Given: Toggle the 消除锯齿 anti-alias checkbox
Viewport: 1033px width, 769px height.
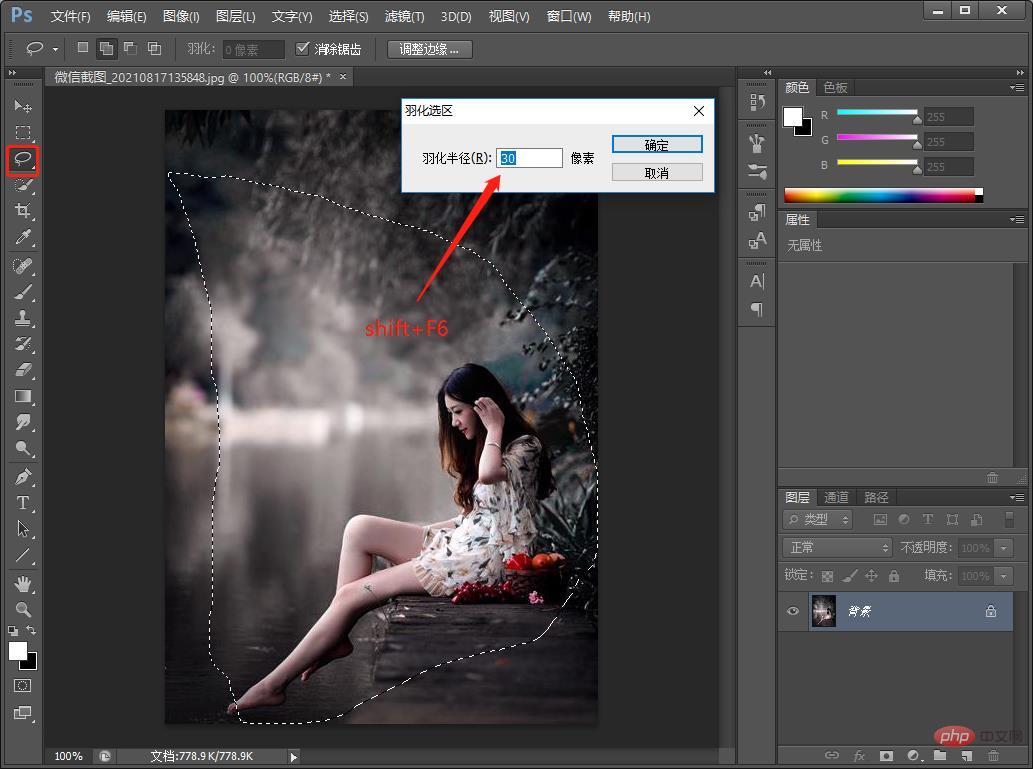Looking at the screenshot, I should coord(304,48).
